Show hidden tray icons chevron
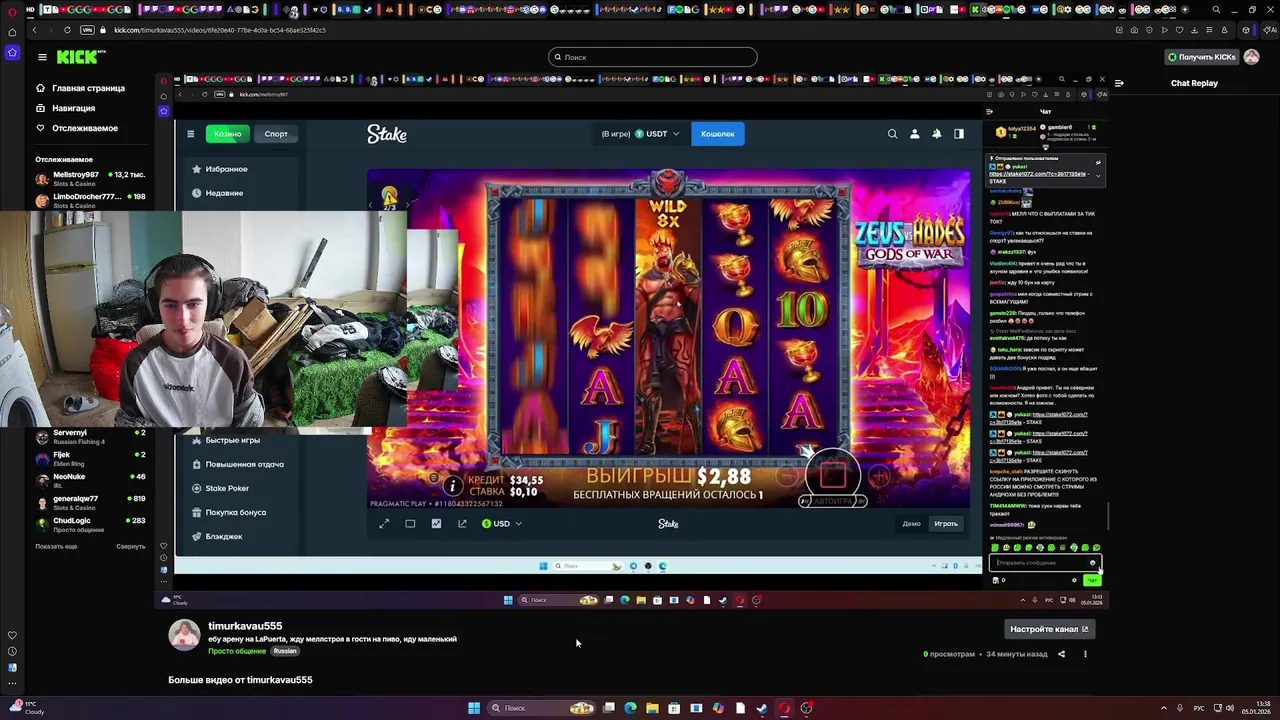 [1164, 708]
